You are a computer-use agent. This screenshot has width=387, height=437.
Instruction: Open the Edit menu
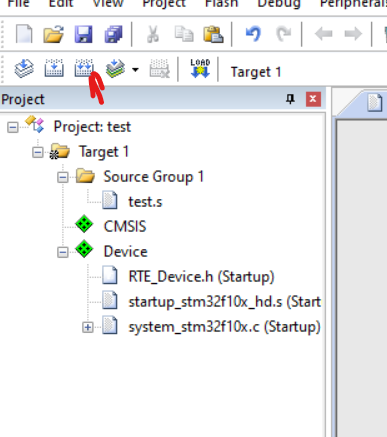point(61,4)
